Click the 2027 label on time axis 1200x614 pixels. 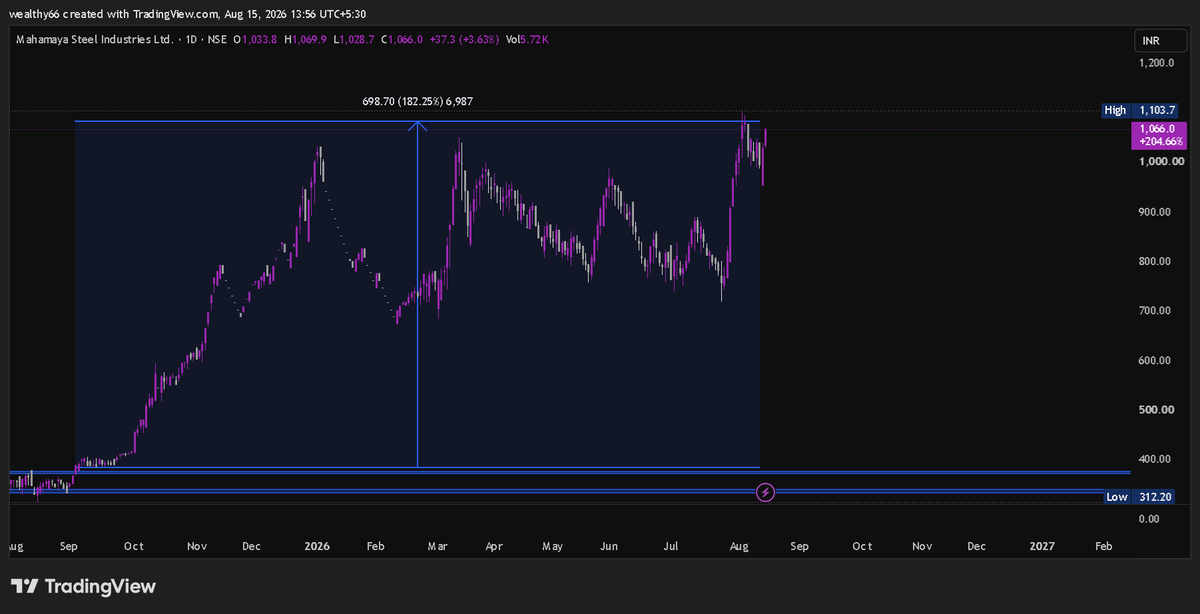click(1042, 546)
